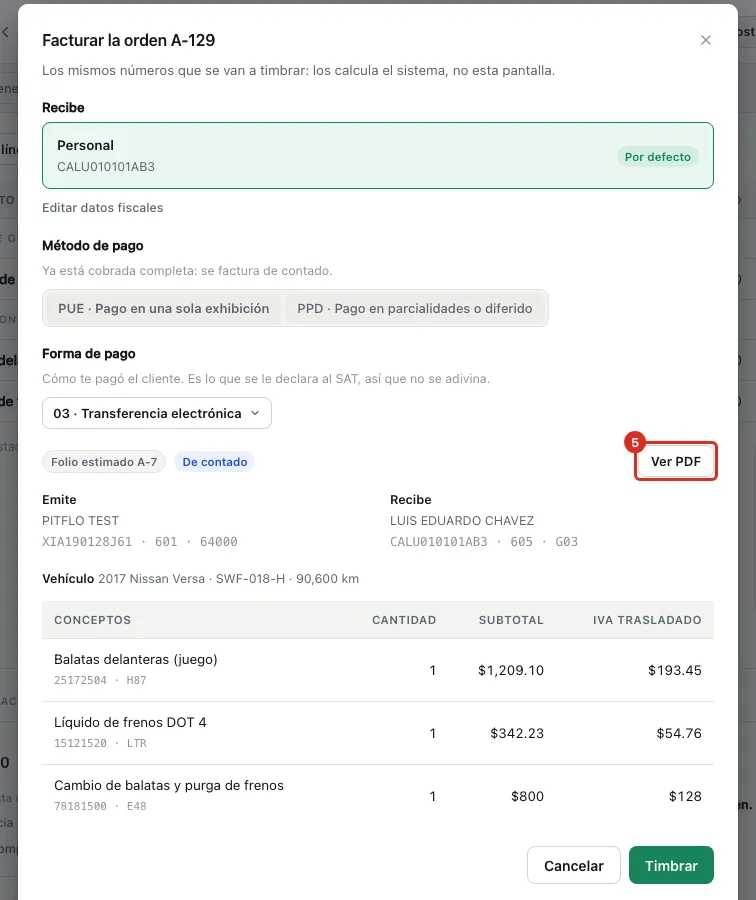
Task: Click the SAT code 78181500 · E48
Action: 100,806
